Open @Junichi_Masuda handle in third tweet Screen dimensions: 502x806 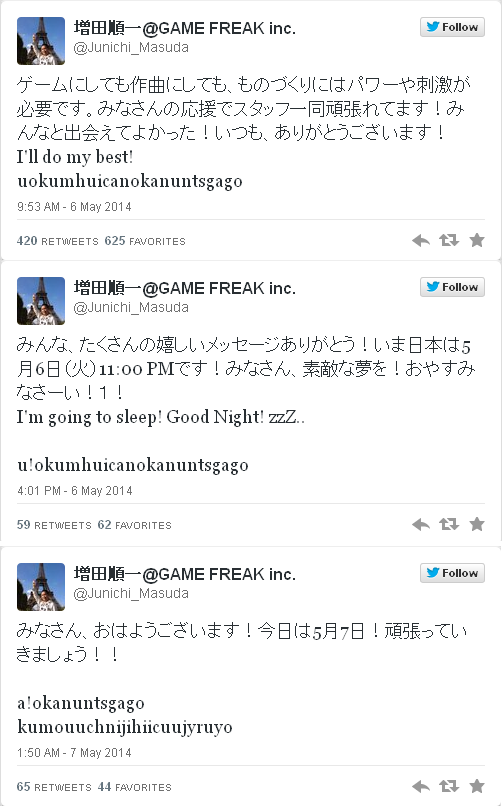coord(131,593)
